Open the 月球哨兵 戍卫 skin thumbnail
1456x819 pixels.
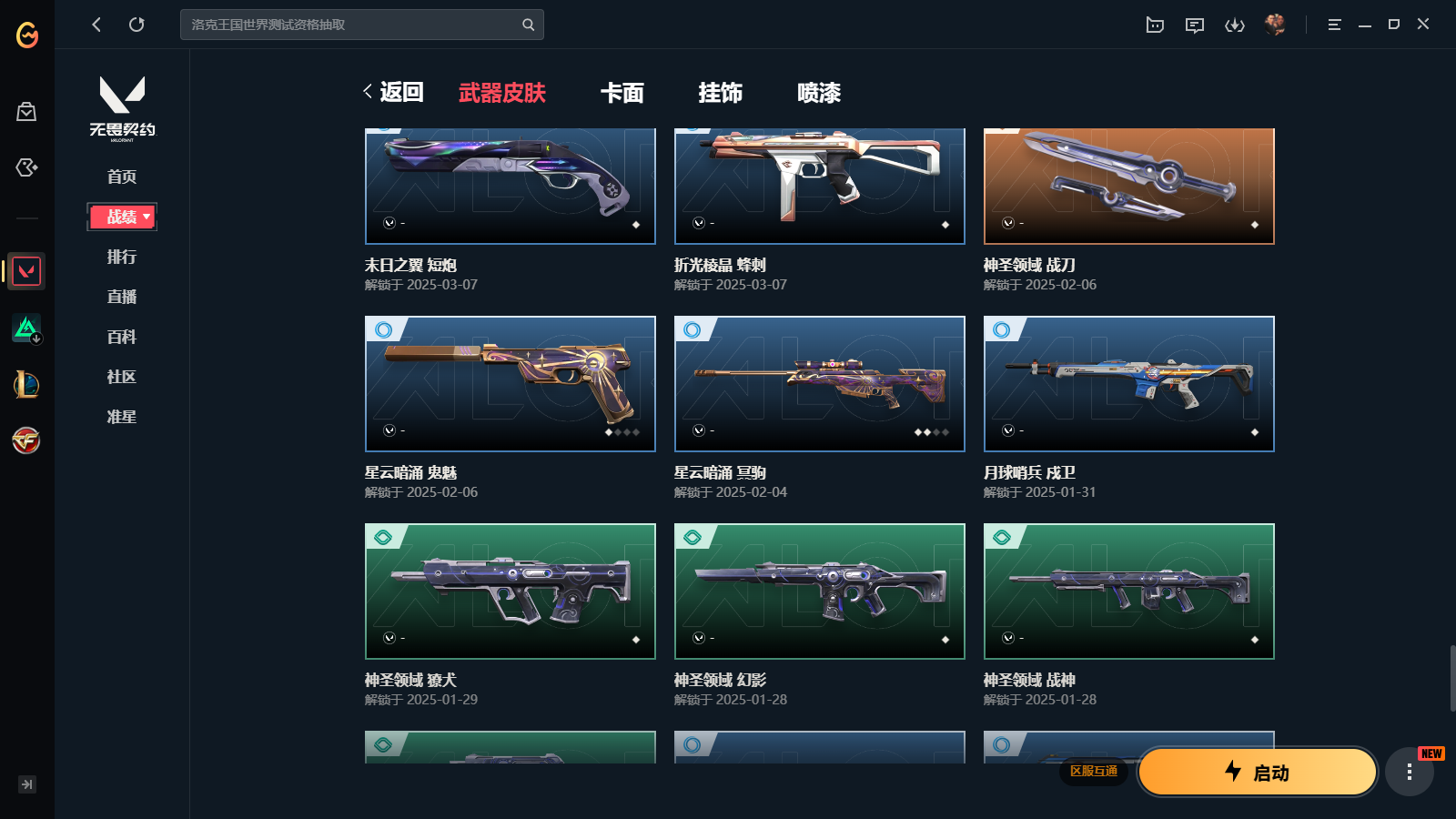pyautogui.click(x=1129, y=384)
